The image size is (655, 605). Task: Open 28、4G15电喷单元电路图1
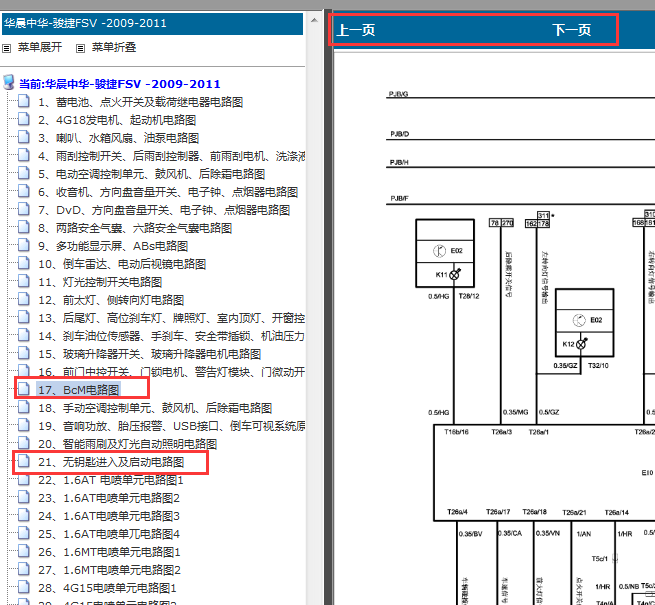coord(107,587)
